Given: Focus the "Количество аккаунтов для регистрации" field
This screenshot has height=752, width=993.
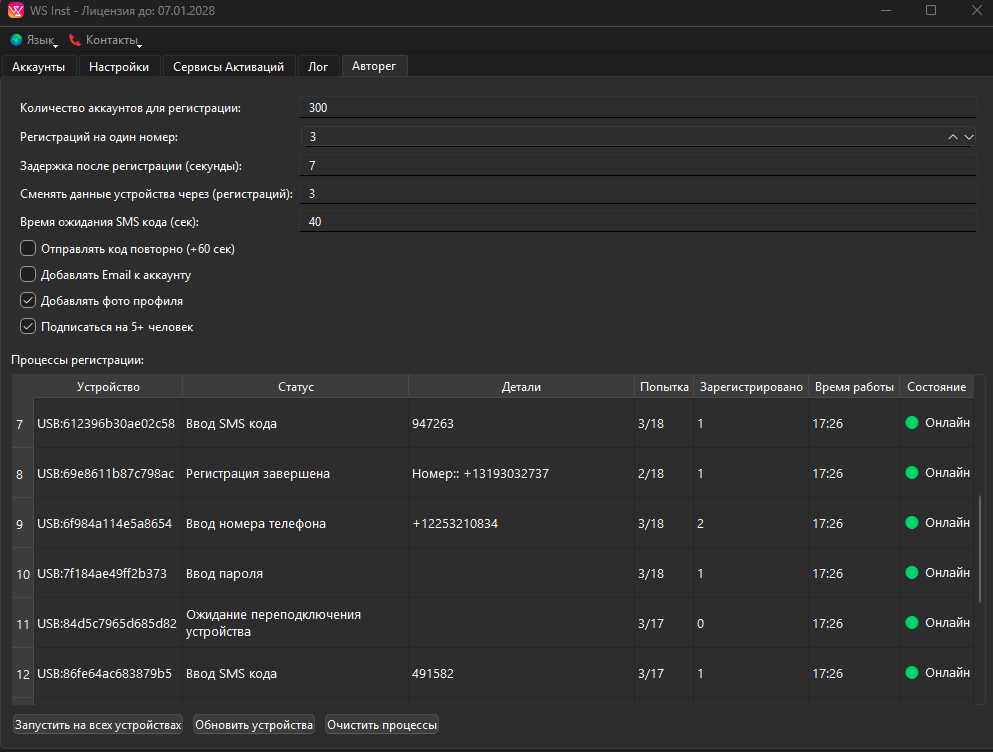Looking at the screenshot, I should pos(637,108).
